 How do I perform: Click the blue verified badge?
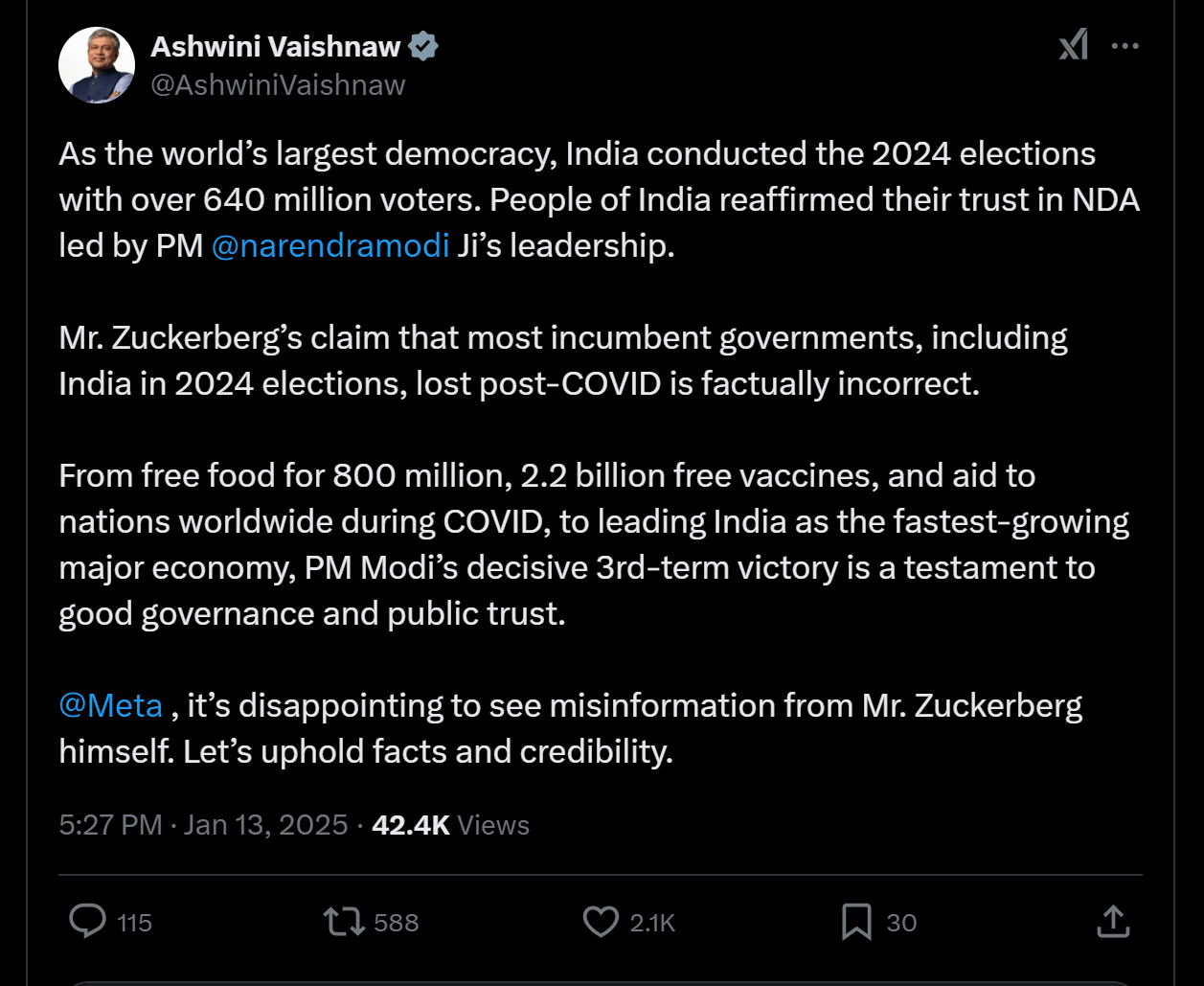click(423, 46)
